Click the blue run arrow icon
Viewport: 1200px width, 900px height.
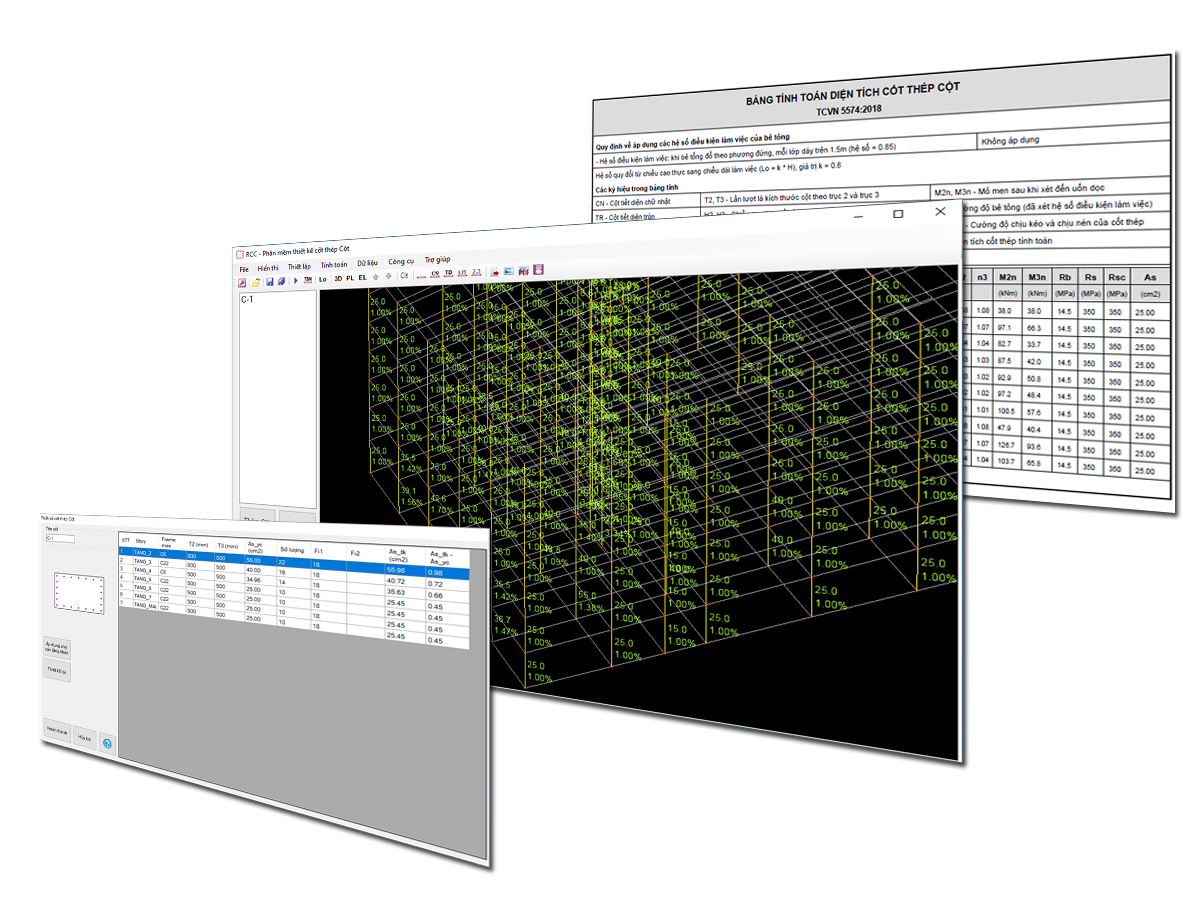[x=295, y=280]
